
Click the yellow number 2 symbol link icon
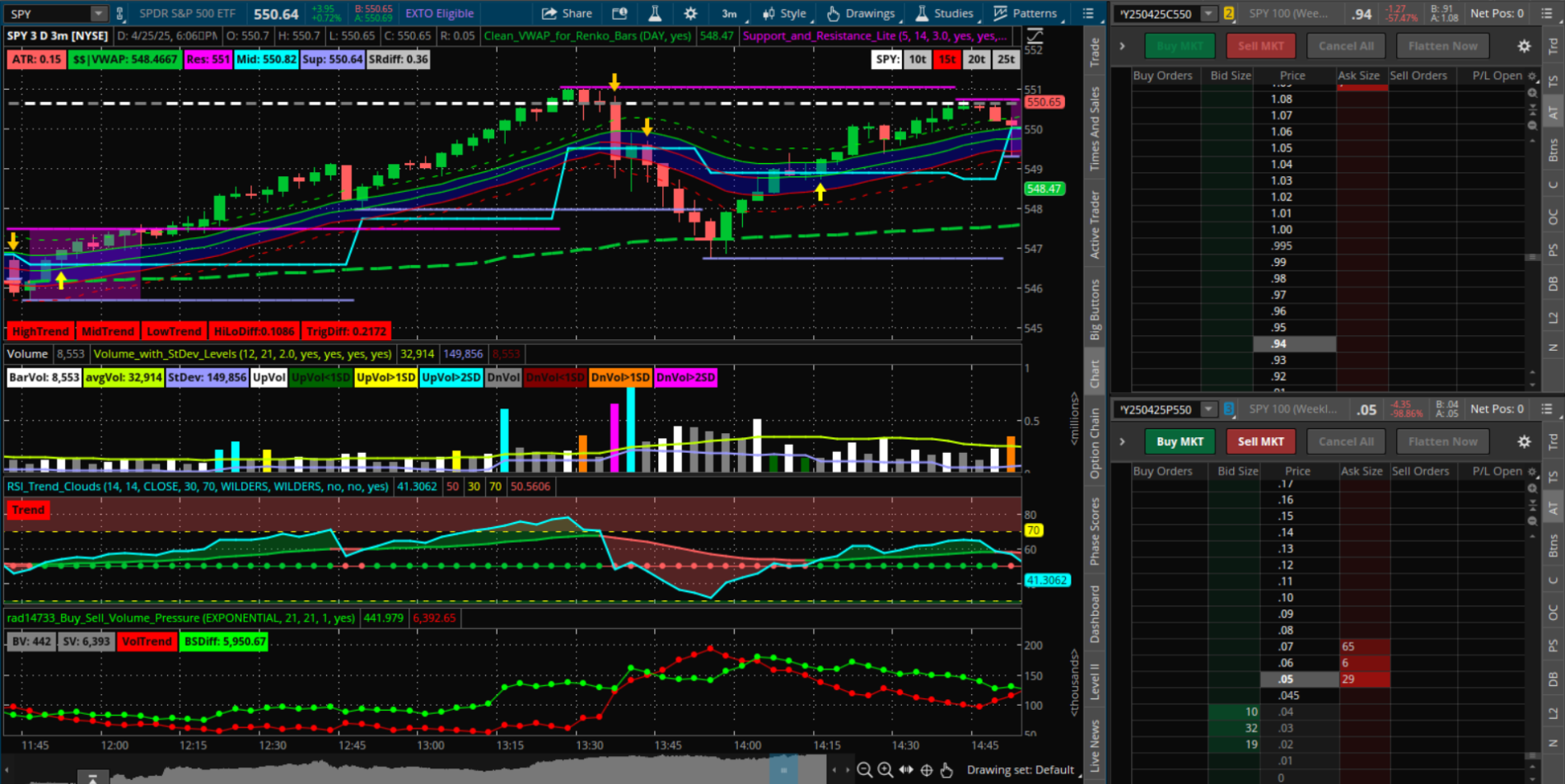[x=1228, y=13]
